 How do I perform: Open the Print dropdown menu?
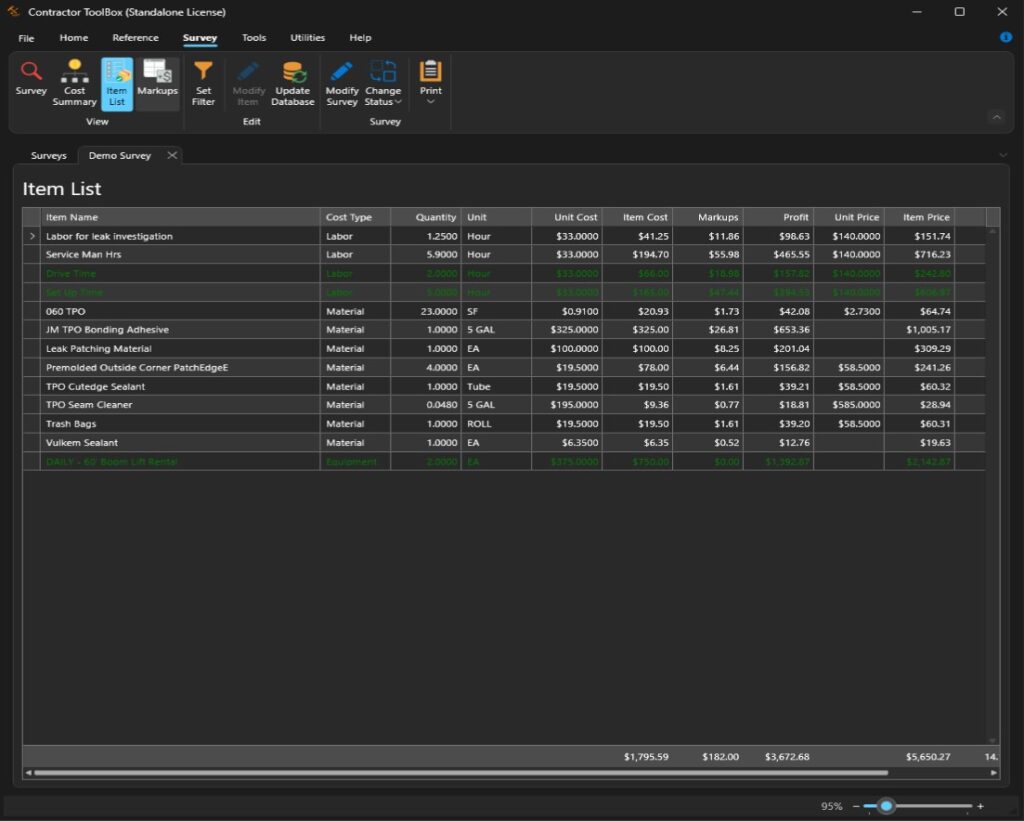(x=430, y=84)
